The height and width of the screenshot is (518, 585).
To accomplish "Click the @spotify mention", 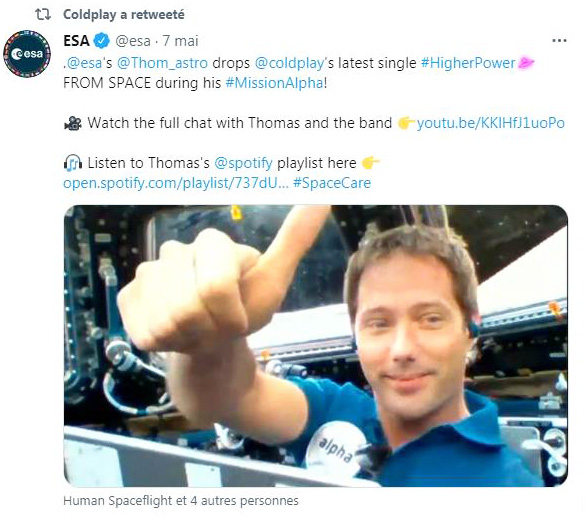I will click(x=243, y=163).
